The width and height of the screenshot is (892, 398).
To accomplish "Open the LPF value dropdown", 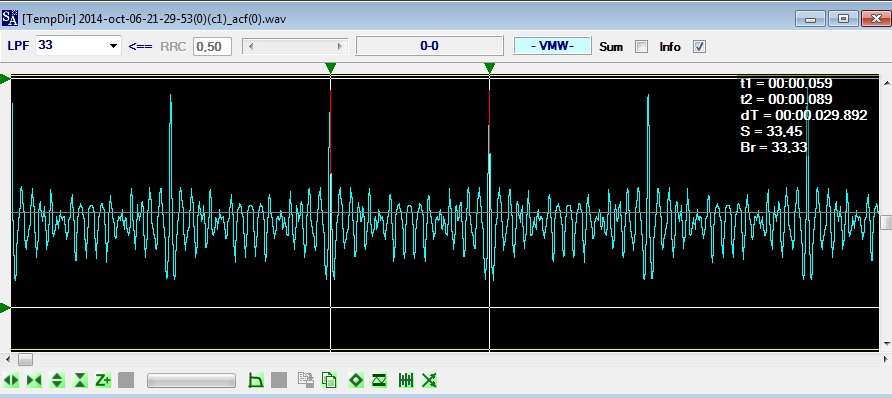I will pos(113,46).
